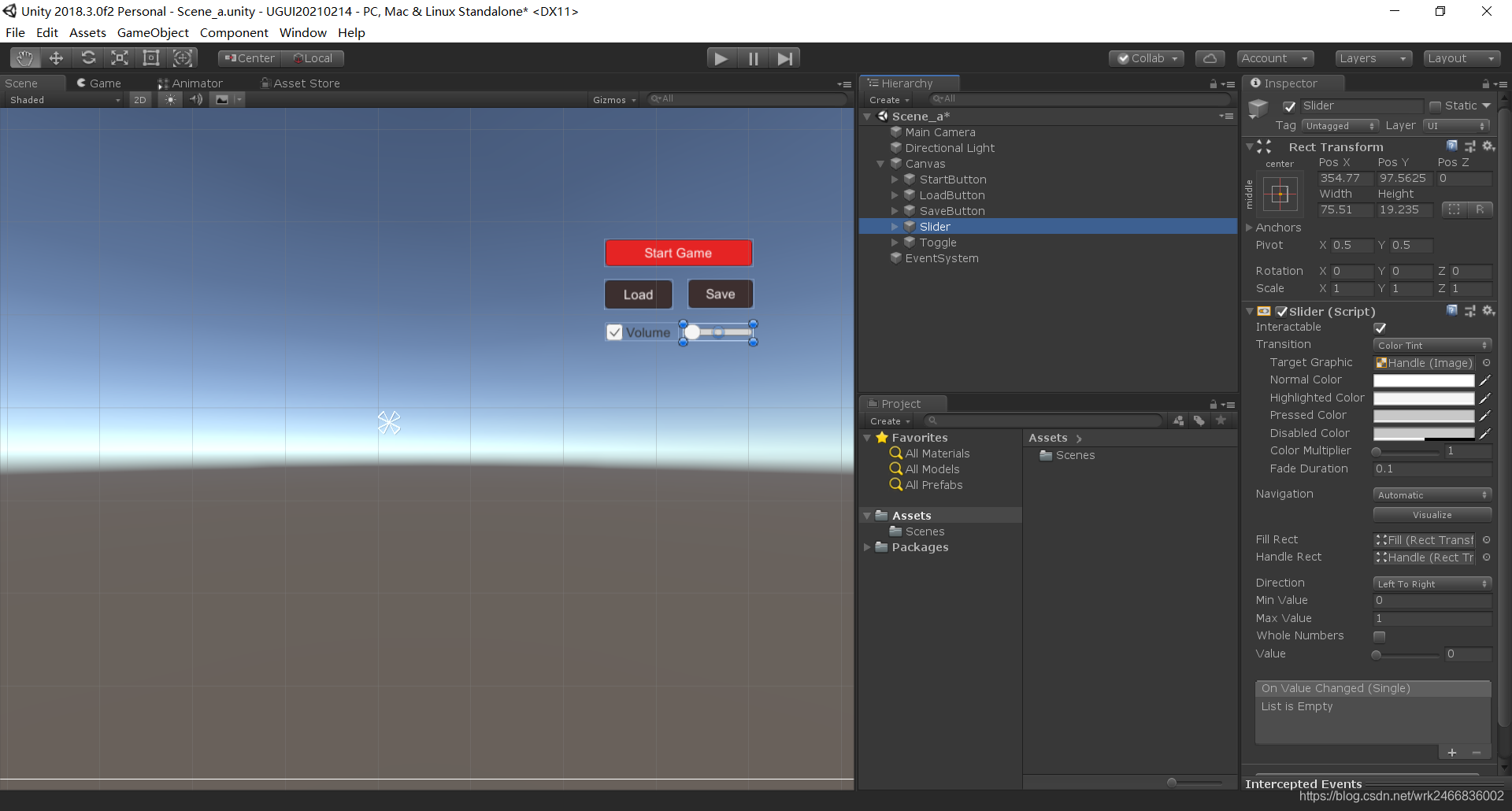1512x811 pixels.
Task: Toggle Interactable checkbox
Action: pyautogui.click(x=1380, y=328)
